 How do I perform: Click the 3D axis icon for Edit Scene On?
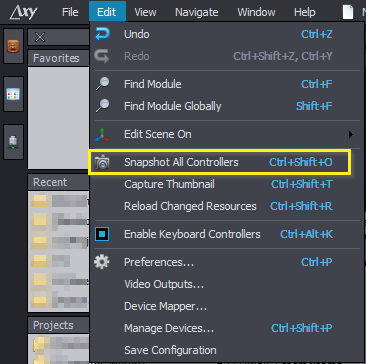pyautogui.click(x=102, y=134)
